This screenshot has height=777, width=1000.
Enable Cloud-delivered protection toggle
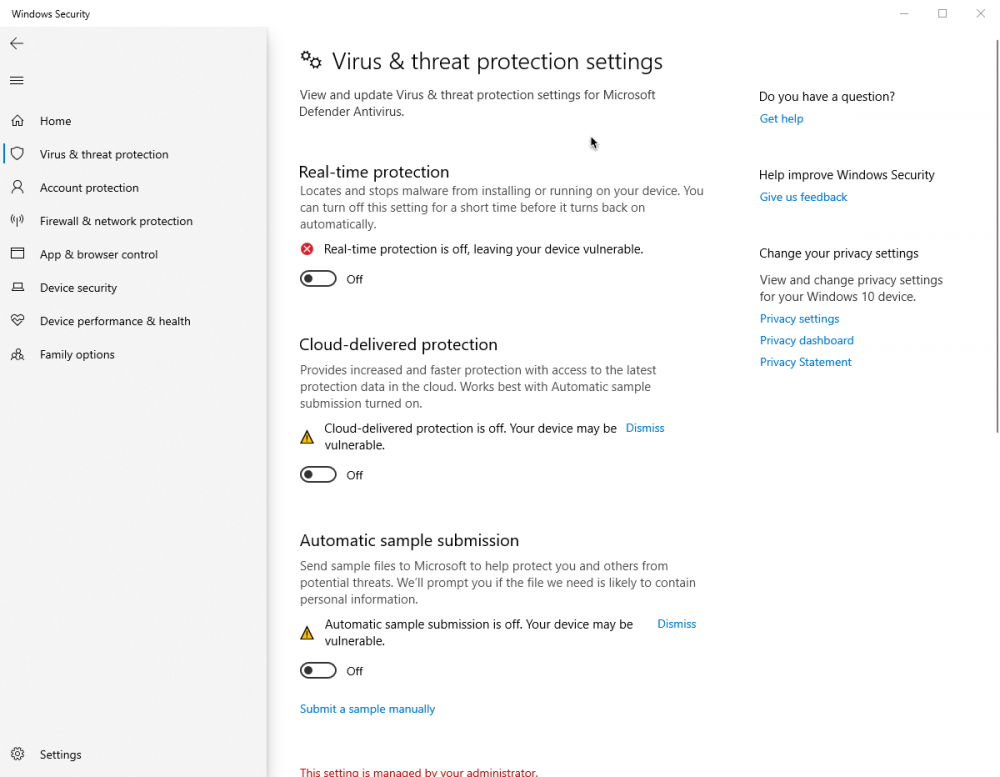[x=318, y=475]
